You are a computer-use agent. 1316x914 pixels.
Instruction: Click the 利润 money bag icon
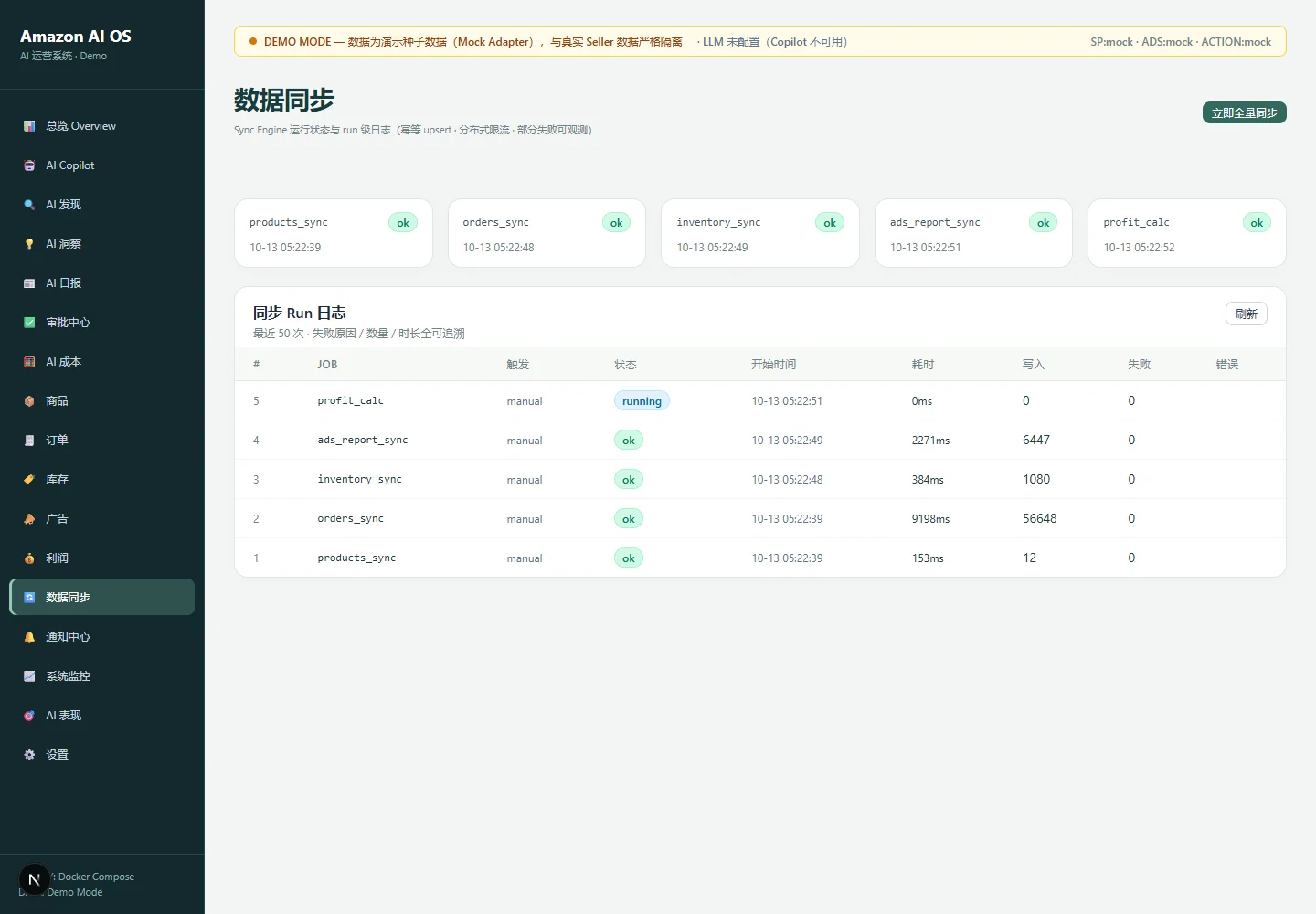tap(29, 558)
